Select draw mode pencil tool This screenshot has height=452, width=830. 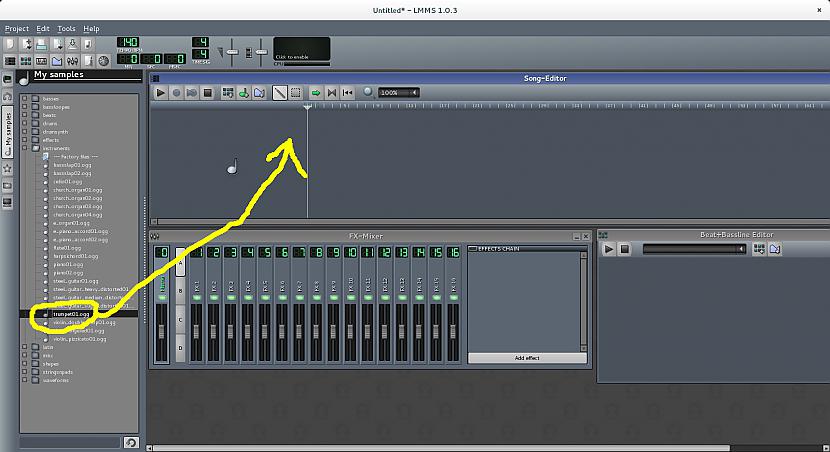point(279,93)
